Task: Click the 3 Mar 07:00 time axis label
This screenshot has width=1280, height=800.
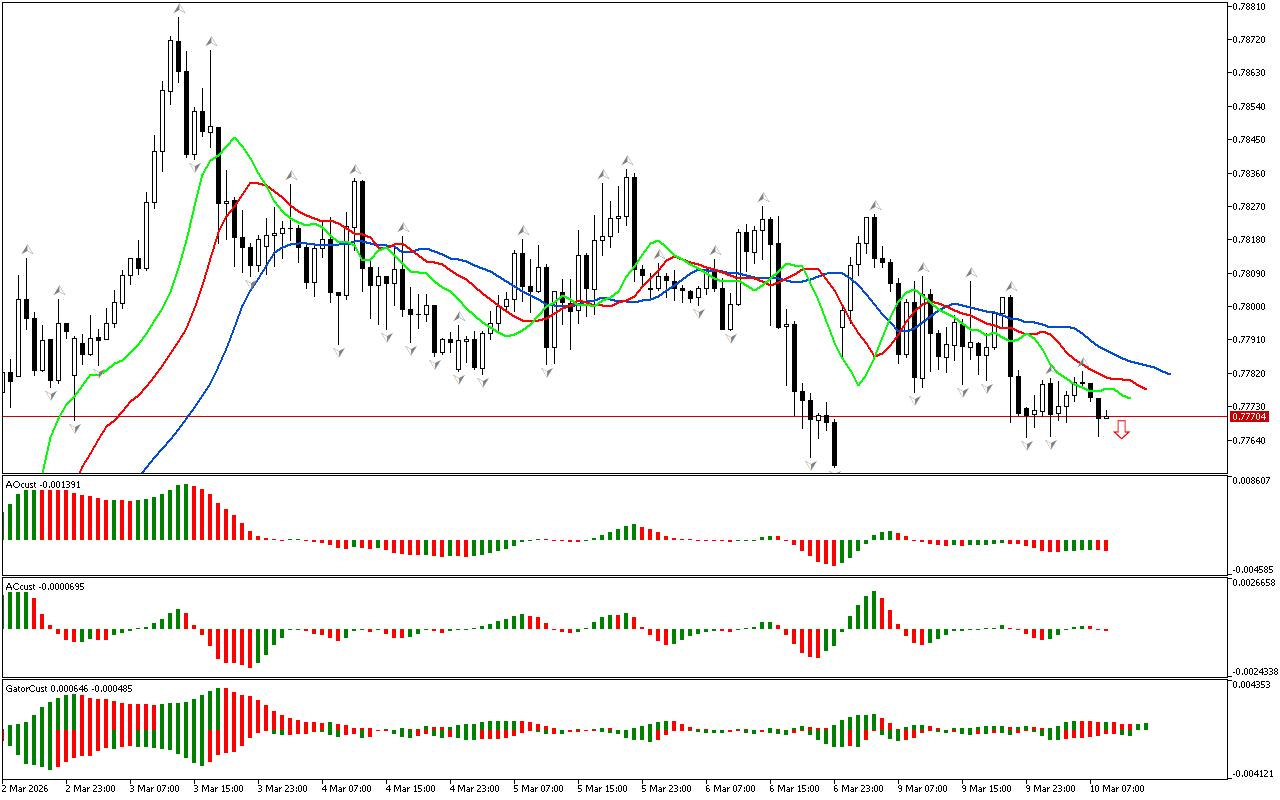Action: (155, 788)
